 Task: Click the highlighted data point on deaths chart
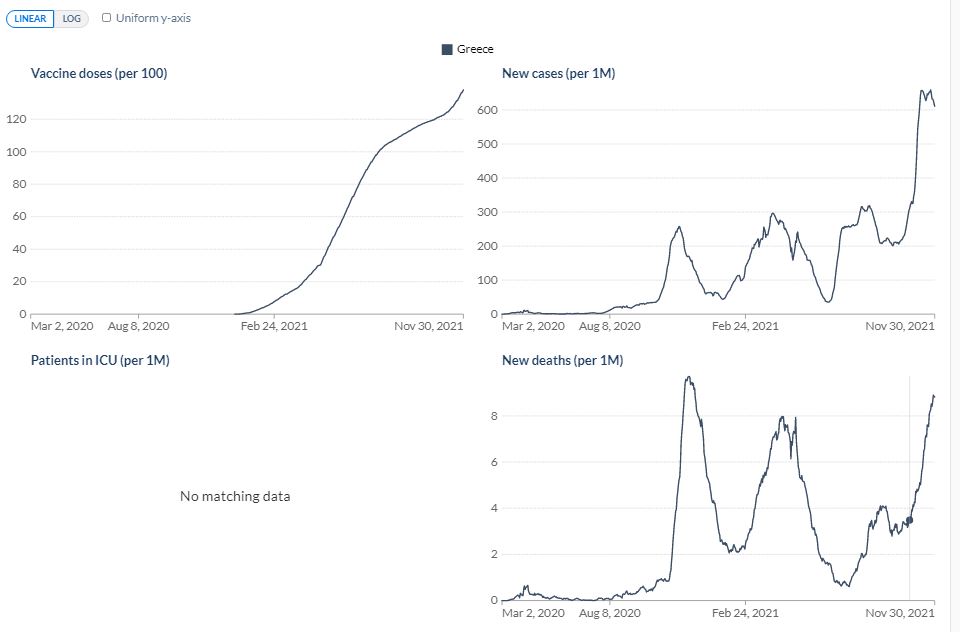[909, 520]
